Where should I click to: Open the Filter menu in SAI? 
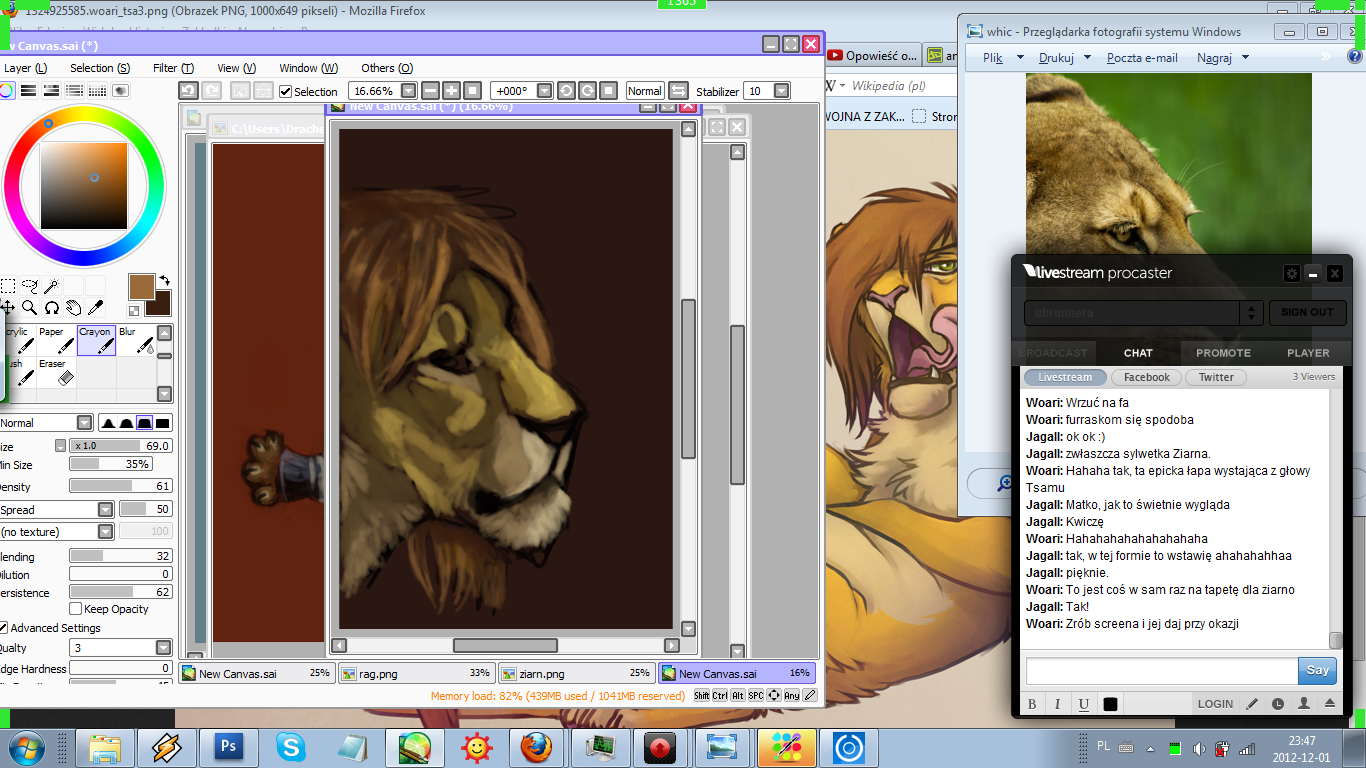coord(173,68)
